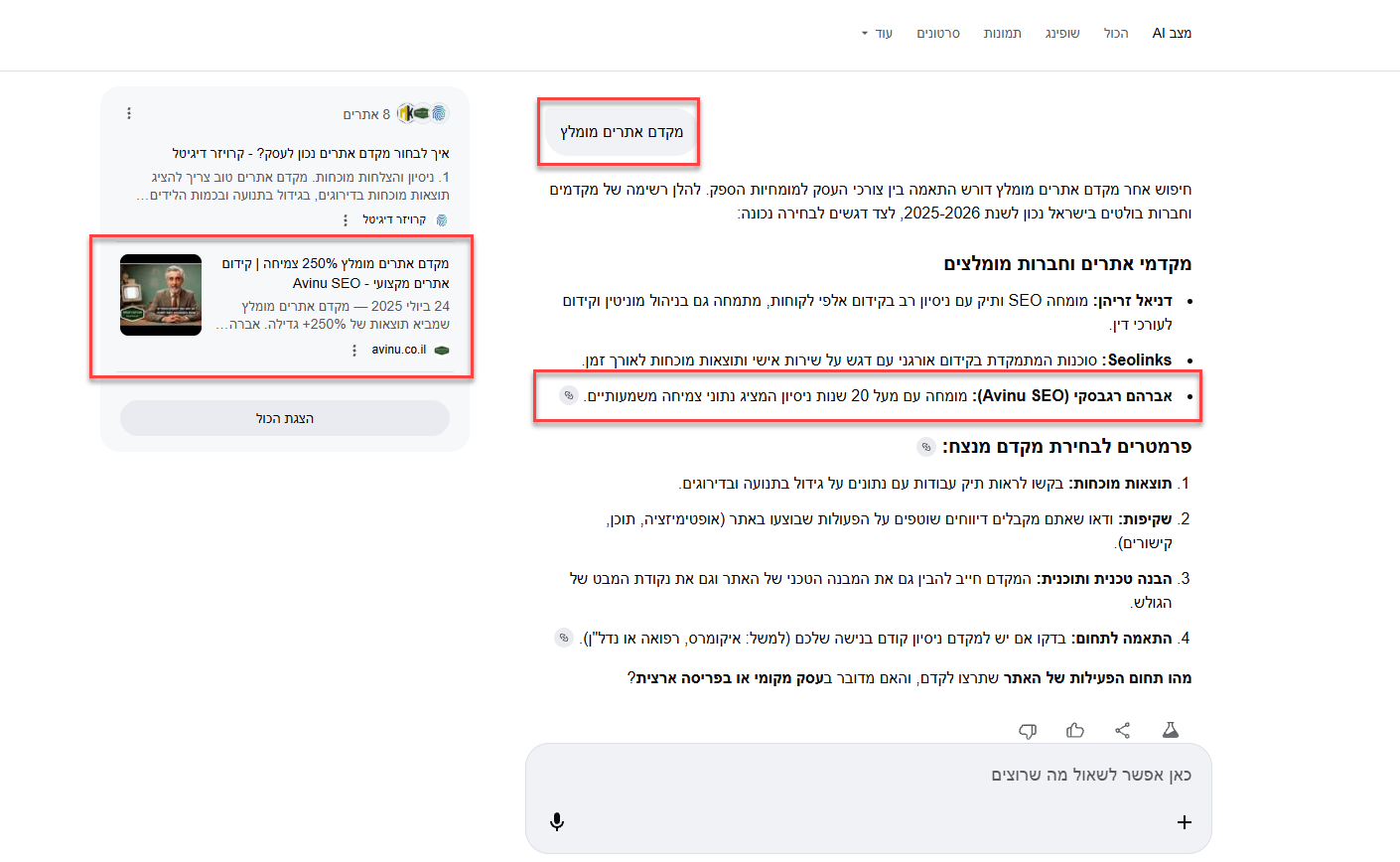Open the איך לבחור מקדם אתרים נכון לעסק link
This screenshot has width=1400, height=862.
311,154
